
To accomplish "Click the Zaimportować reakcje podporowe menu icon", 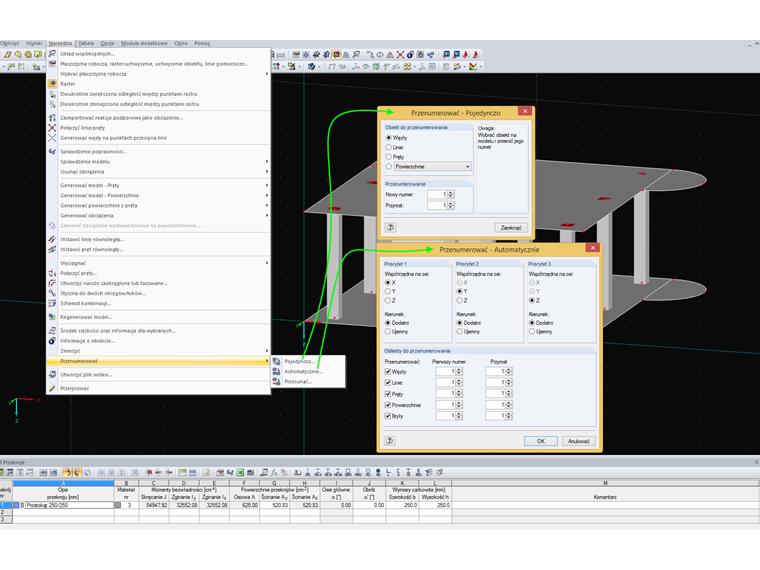I will coord(52,118).
